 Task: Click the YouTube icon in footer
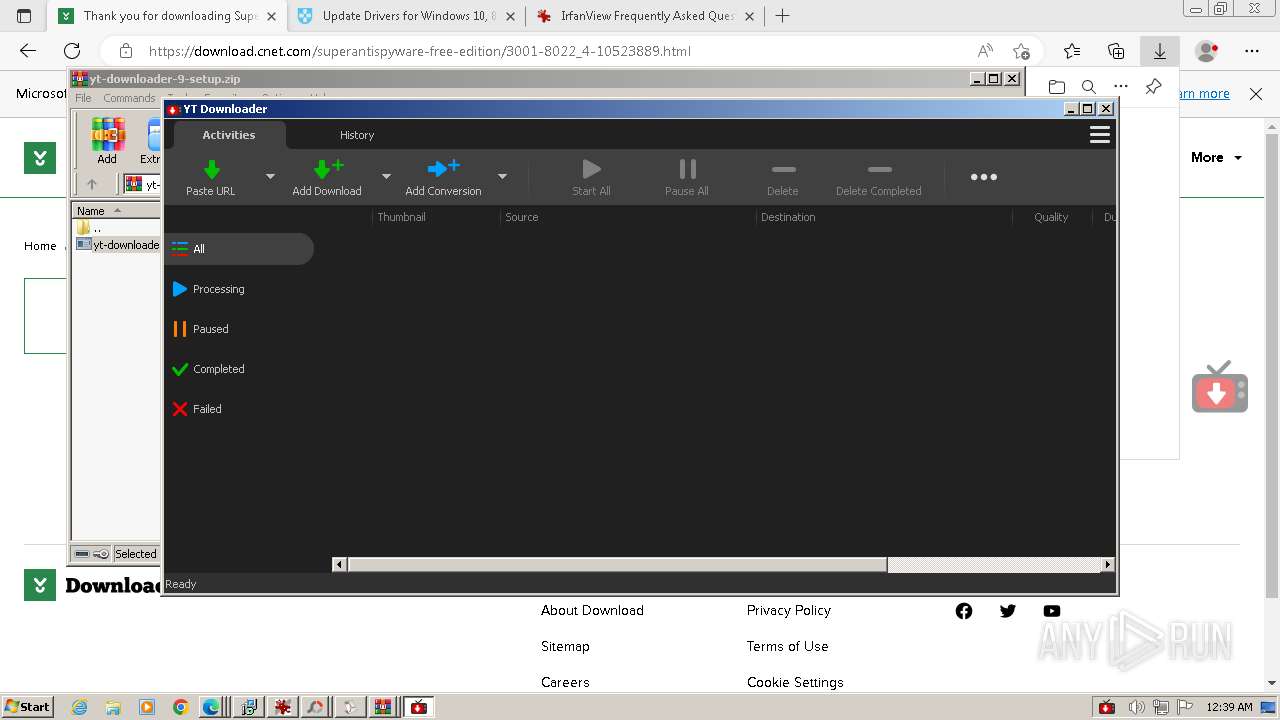click(x=1052, y=611)
